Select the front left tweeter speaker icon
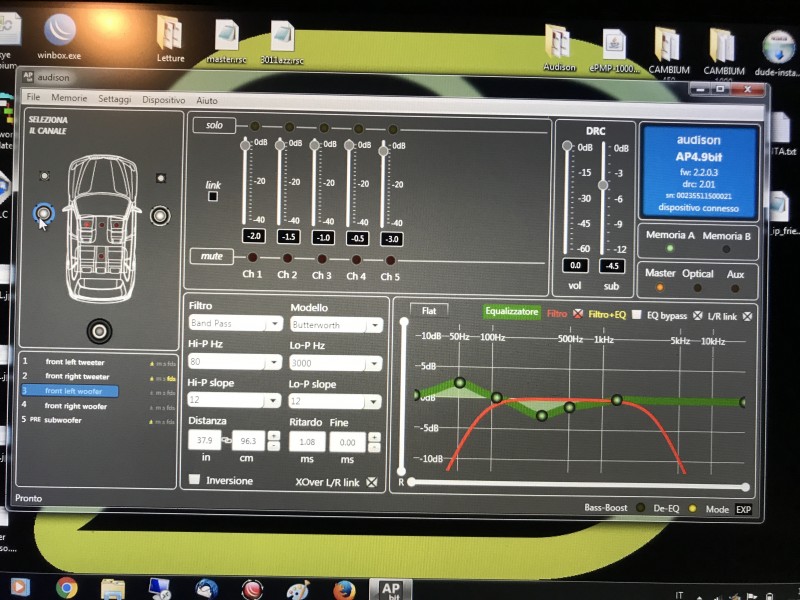Viewport: 800px width, 600px height. click(x=45, y=176)
